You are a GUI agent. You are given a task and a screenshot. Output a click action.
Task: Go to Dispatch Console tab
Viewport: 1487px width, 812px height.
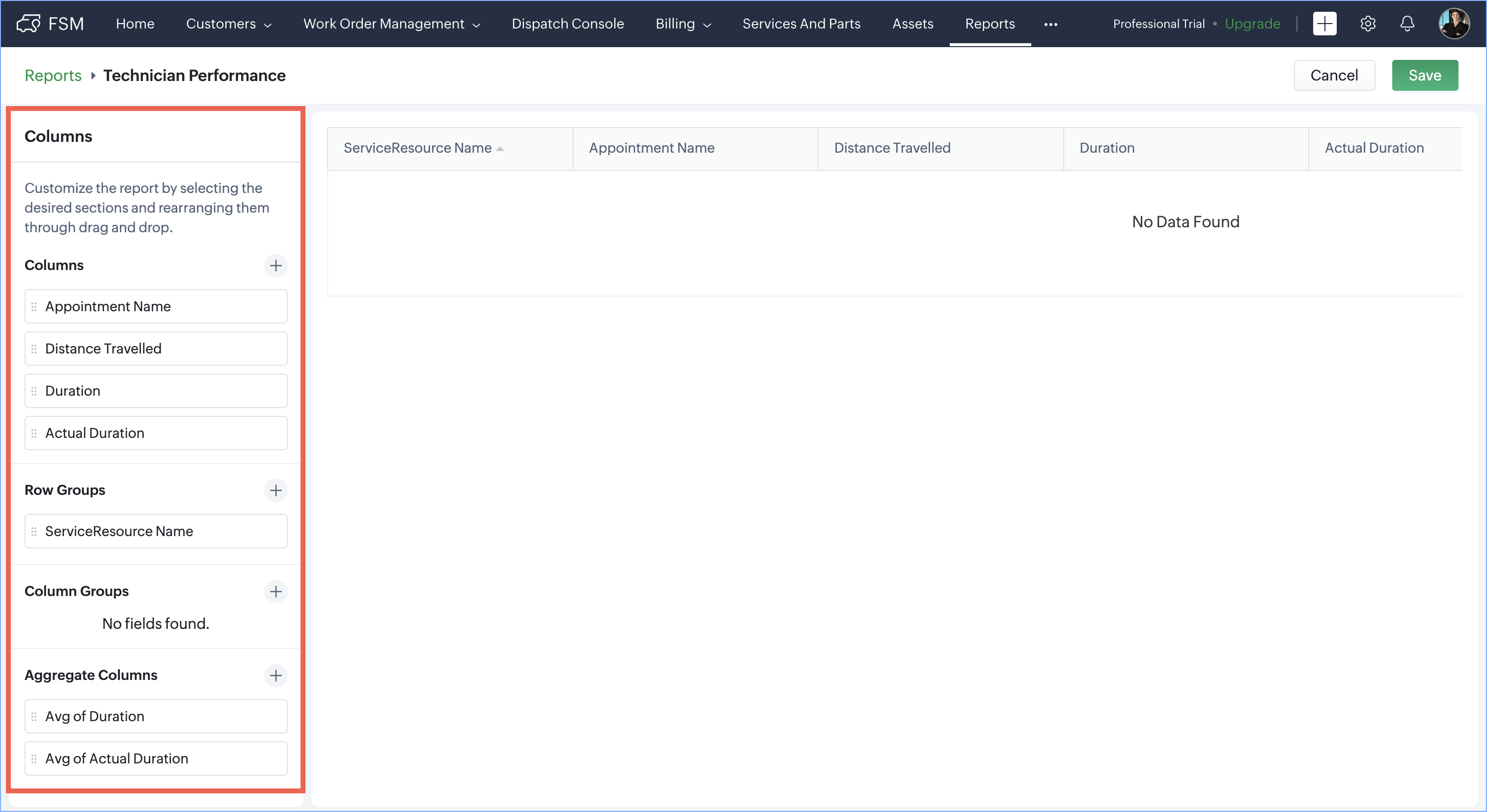(x=567, y=24)
